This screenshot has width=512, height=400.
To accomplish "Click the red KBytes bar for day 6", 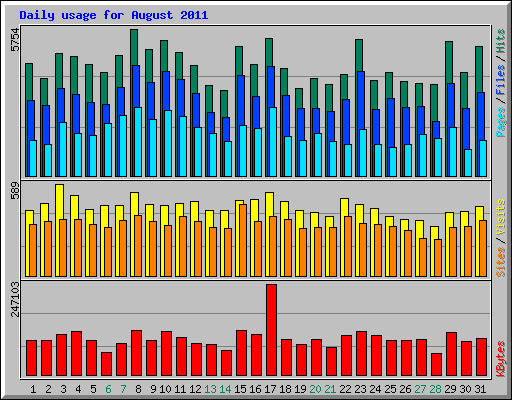I will [106, 364].
